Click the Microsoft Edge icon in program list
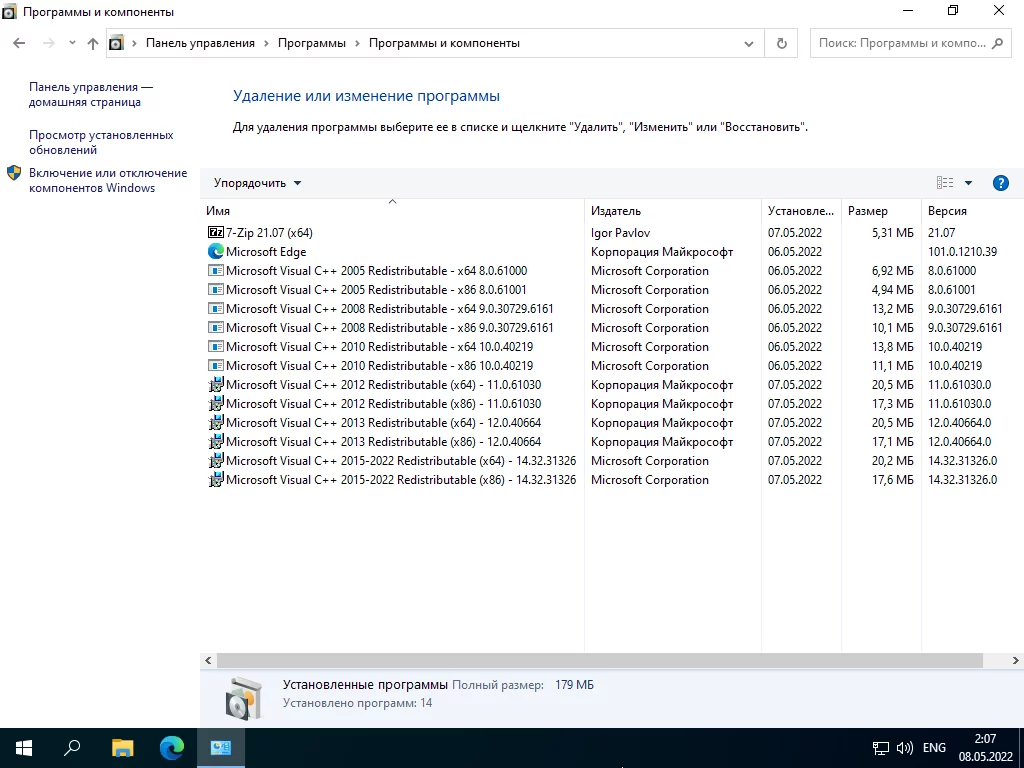The width and height of the screenshot is (1024, 768). point(216,251)
